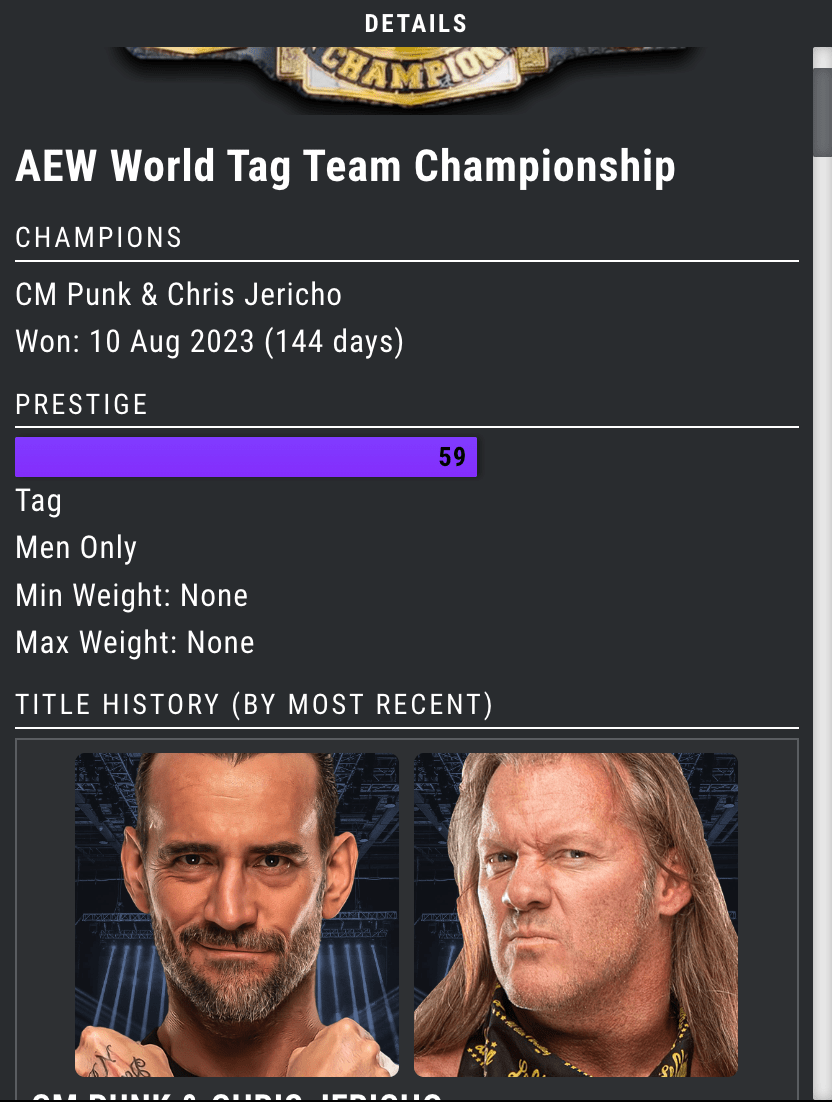Open the DETAILS header tab
Image resolution: width=832 pixels, height=1102 pixels.
(415, 23)
